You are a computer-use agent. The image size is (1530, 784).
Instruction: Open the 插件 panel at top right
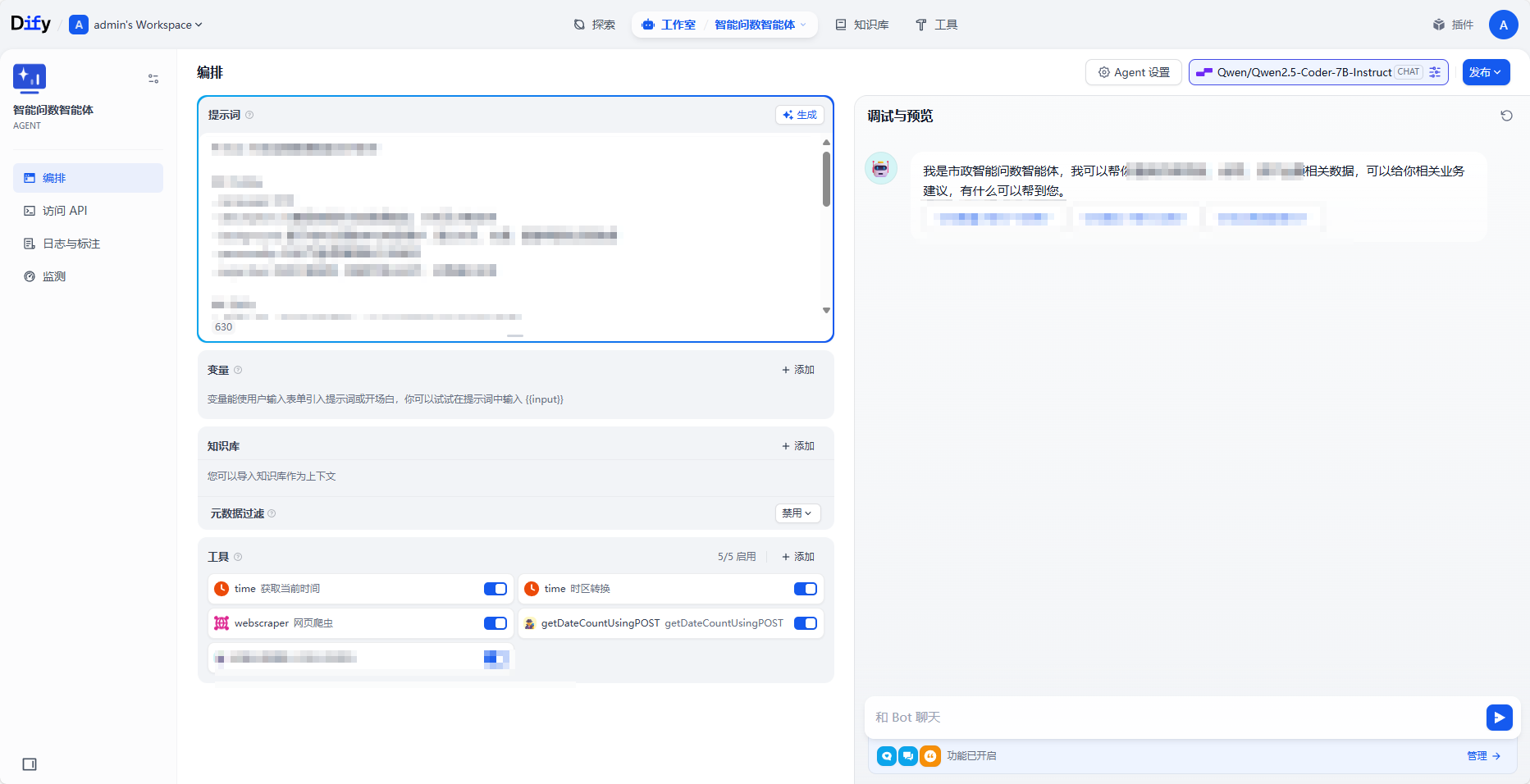pyautogui.click(x=1453, y=25)
